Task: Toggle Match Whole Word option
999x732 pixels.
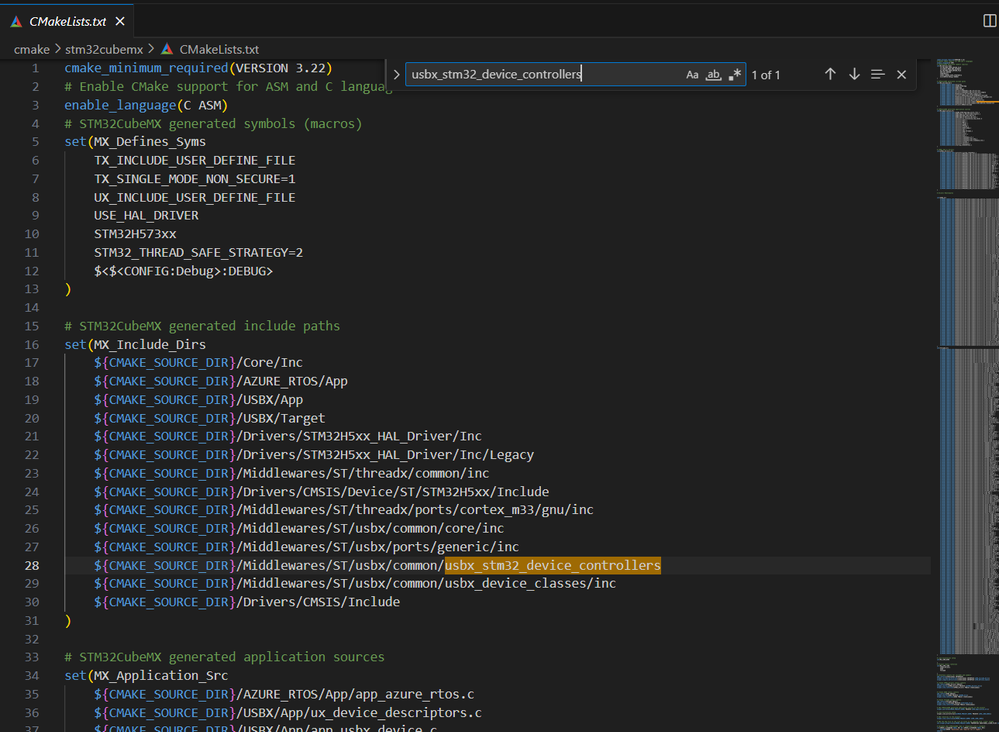Action: tap(713, 75)
